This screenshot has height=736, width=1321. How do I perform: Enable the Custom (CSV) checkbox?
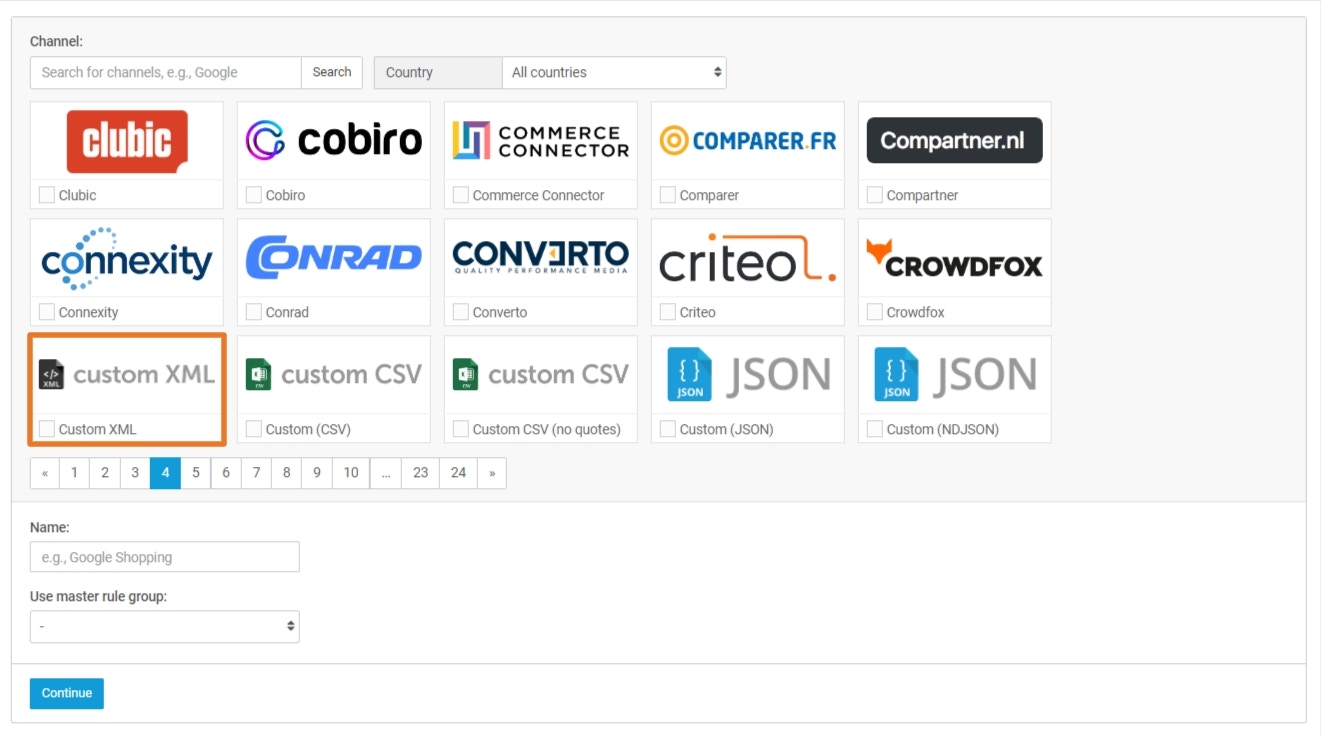254,429
